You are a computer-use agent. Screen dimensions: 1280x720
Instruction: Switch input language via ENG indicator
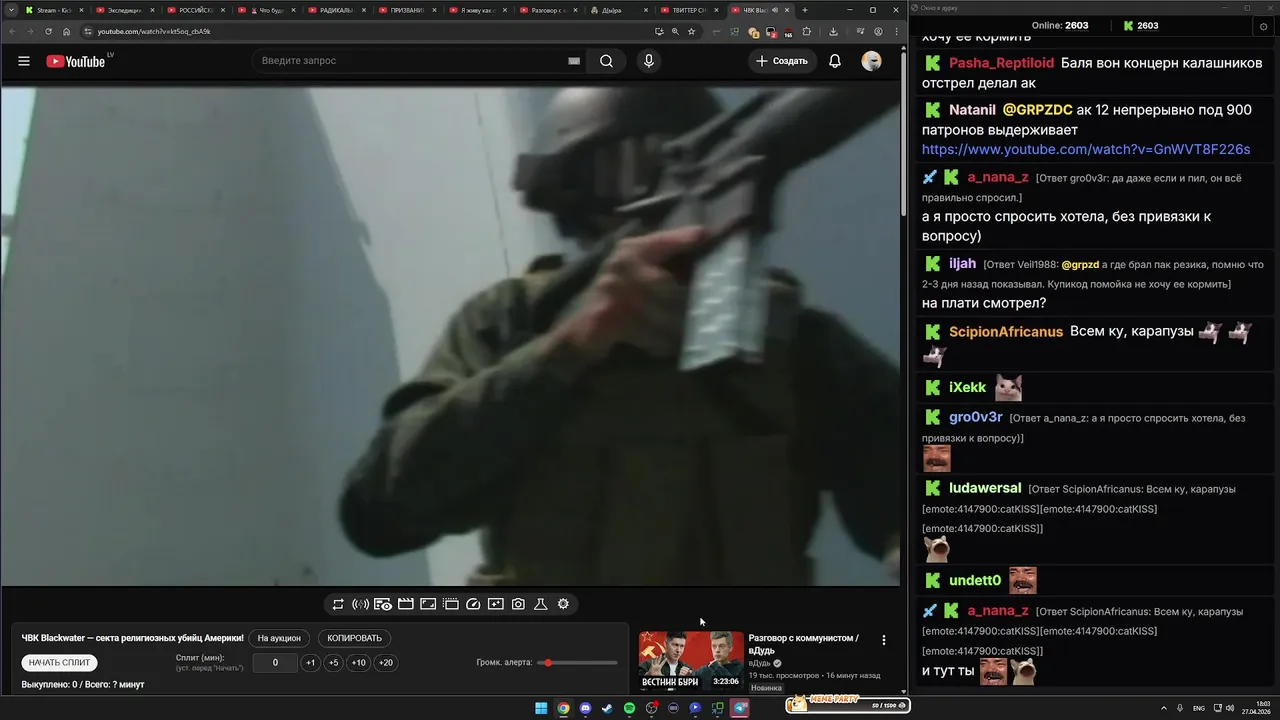click(x=1199, y=708)
